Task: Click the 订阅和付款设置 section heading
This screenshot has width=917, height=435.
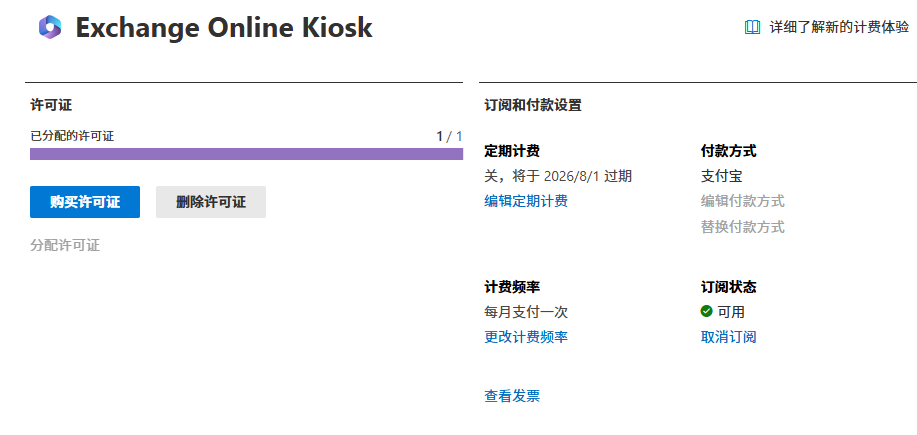Action: click(x=533, y=105)
